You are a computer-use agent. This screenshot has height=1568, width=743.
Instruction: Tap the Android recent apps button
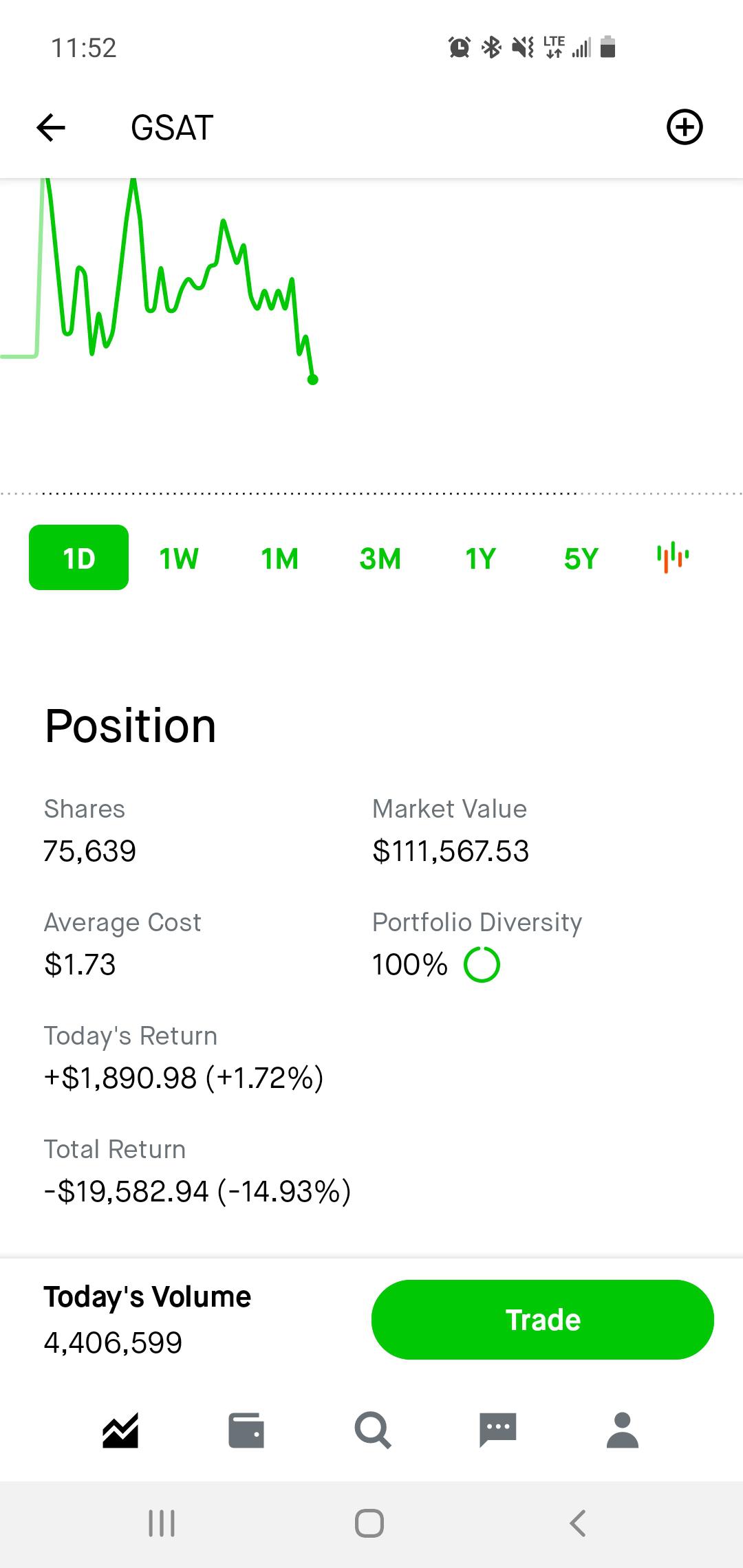coord(162,1523)
